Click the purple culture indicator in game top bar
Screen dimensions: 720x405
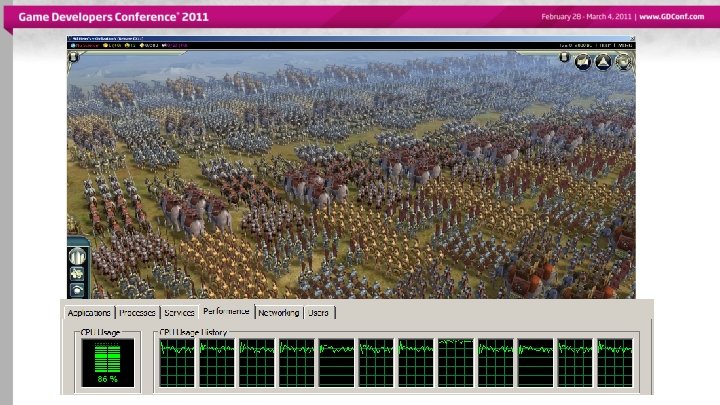pyautogui.click(x=174, y=45)
